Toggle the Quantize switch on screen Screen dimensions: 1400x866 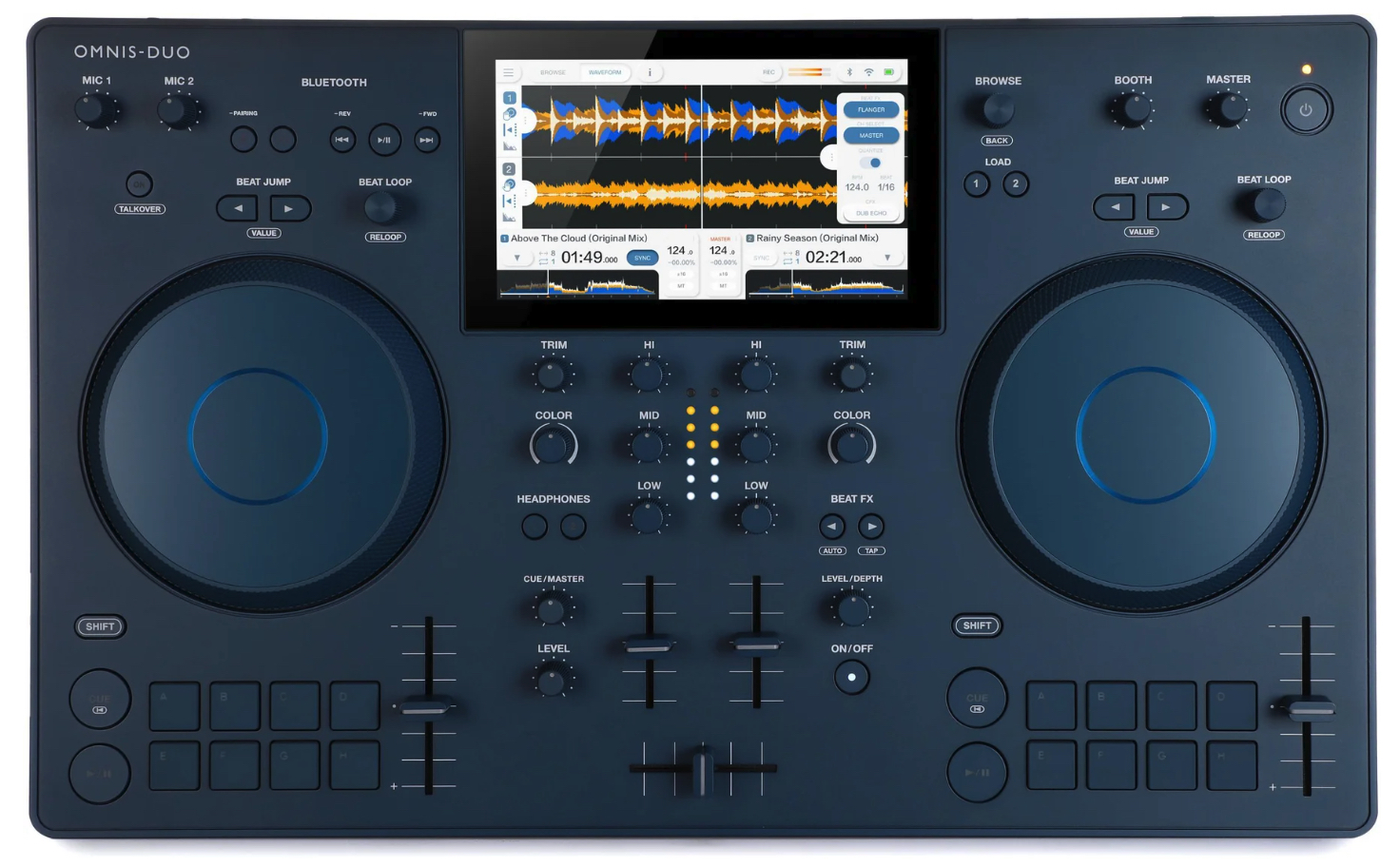click(x=871, y=163)
